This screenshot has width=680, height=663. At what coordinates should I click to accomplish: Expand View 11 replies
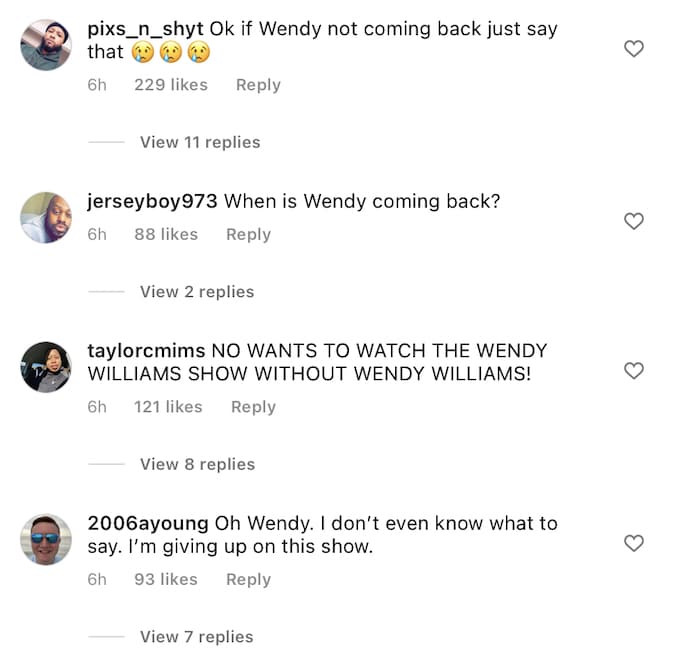[x=200, y=142]
